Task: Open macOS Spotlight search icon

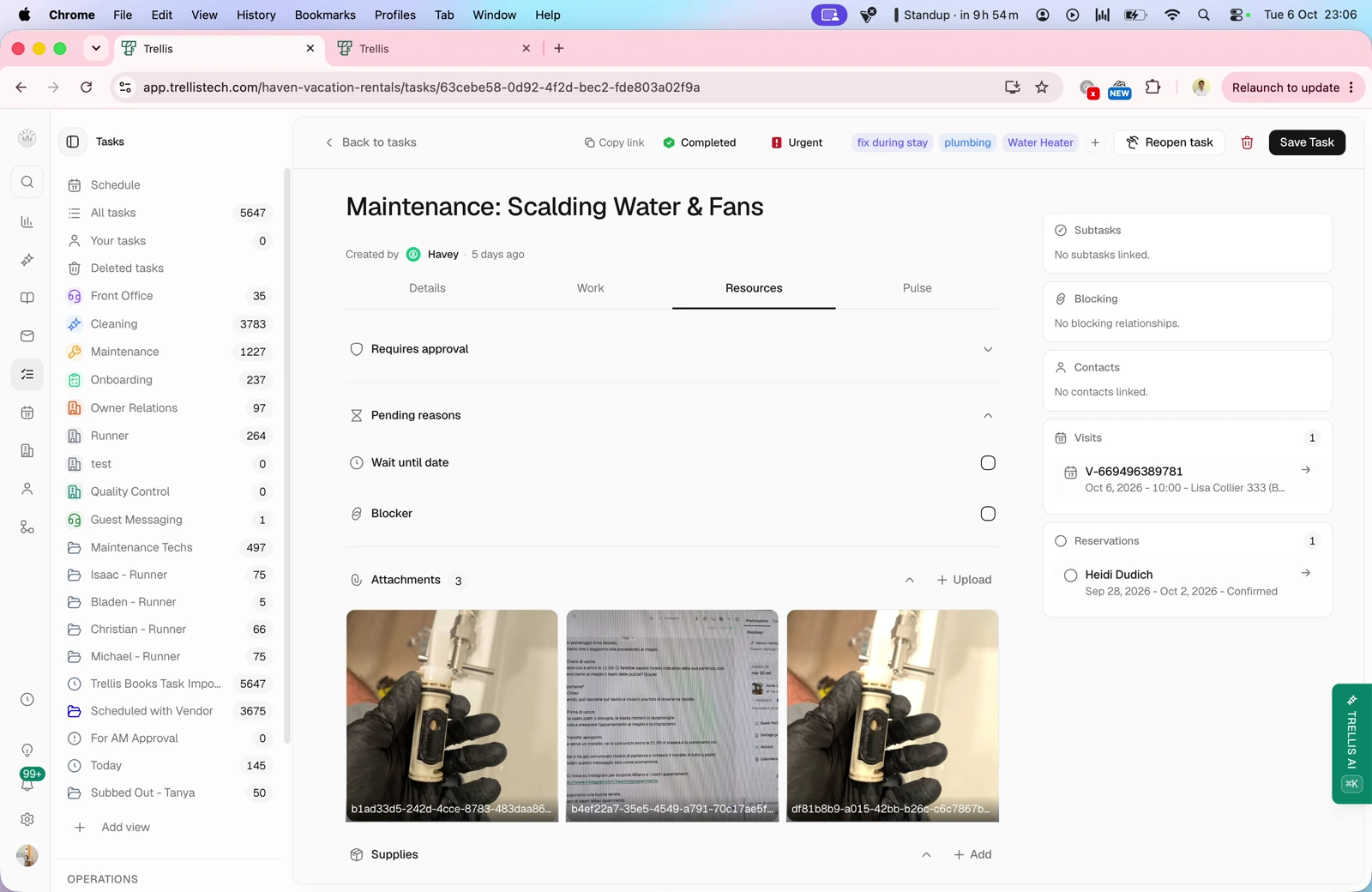Action: tap(1204, 15)
